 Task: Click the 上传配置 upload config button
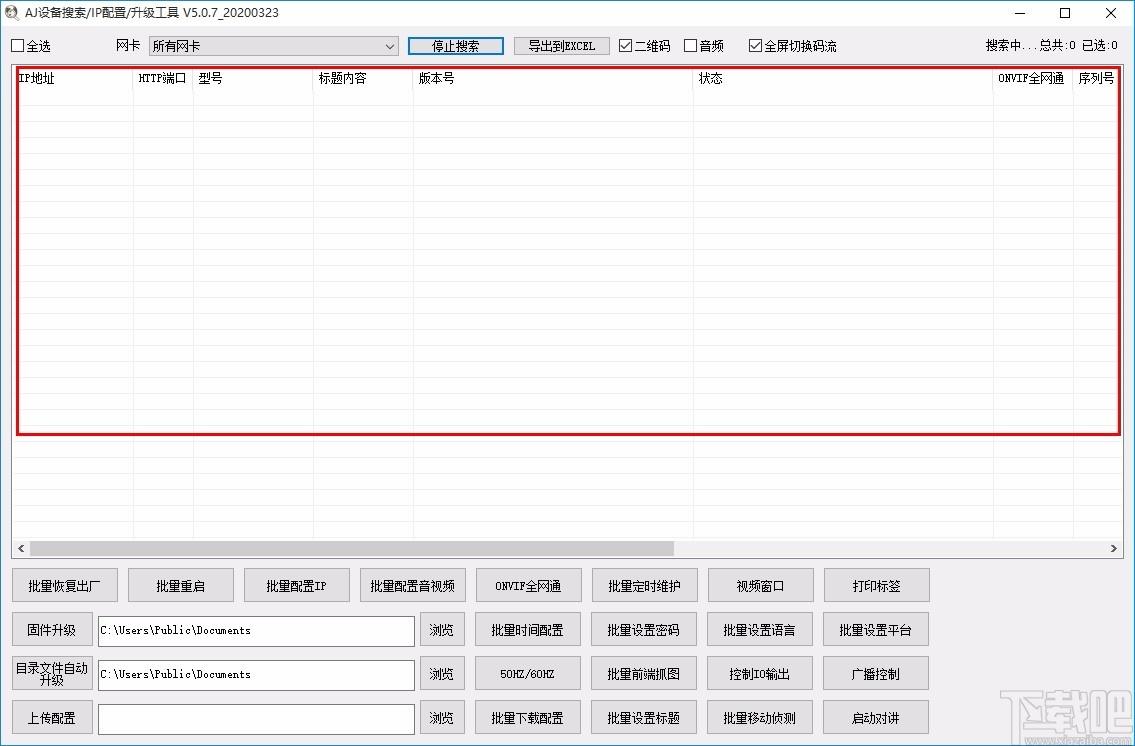coord(52,718)
